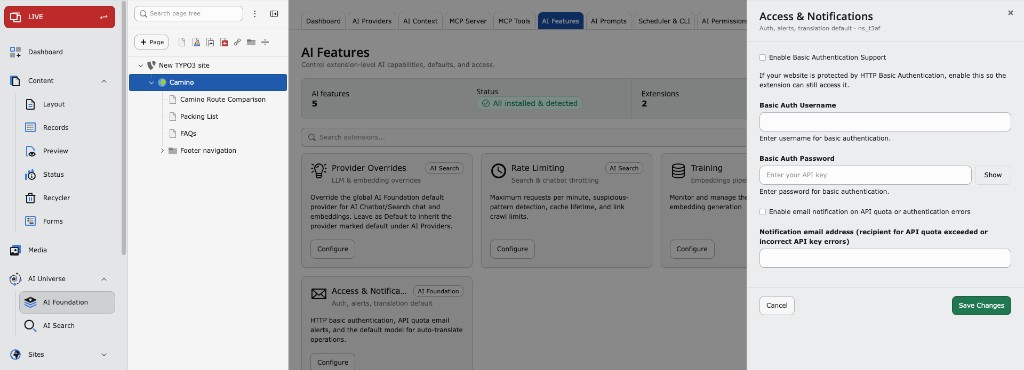Select FAQs page in tree

tap(188, 134)
